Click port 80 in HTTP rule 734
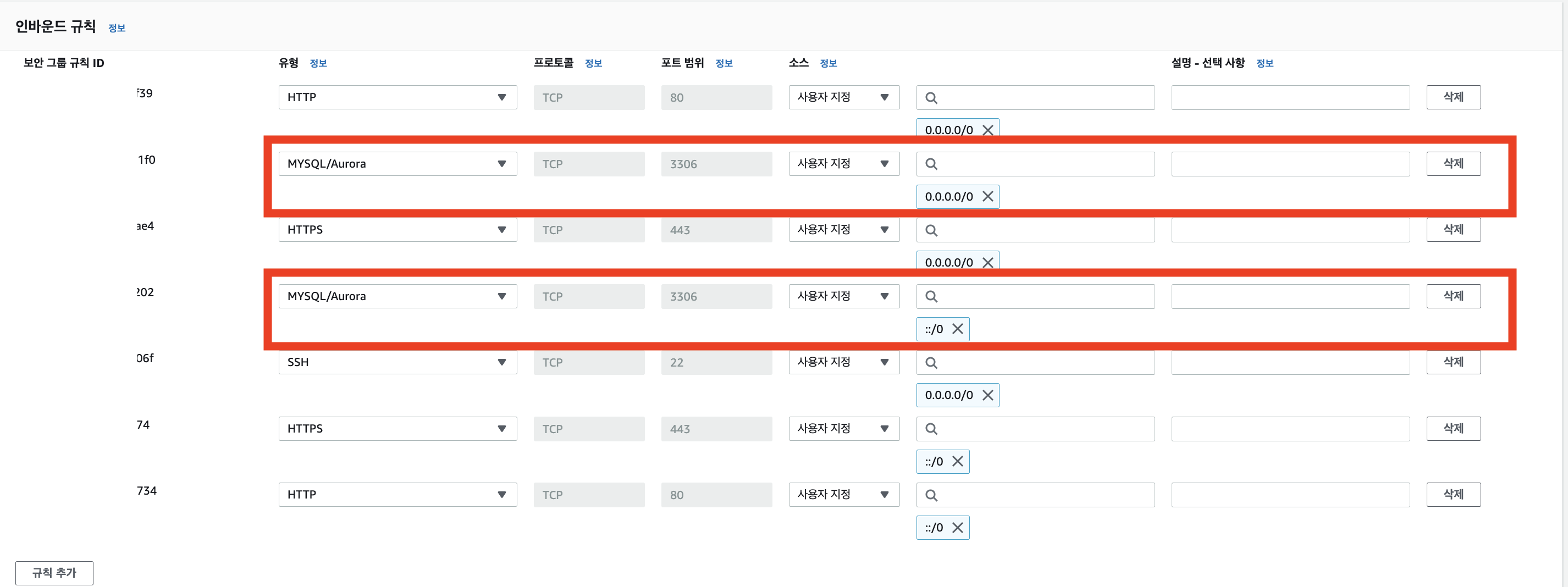 pyautogui.click(x=716, y=495)
